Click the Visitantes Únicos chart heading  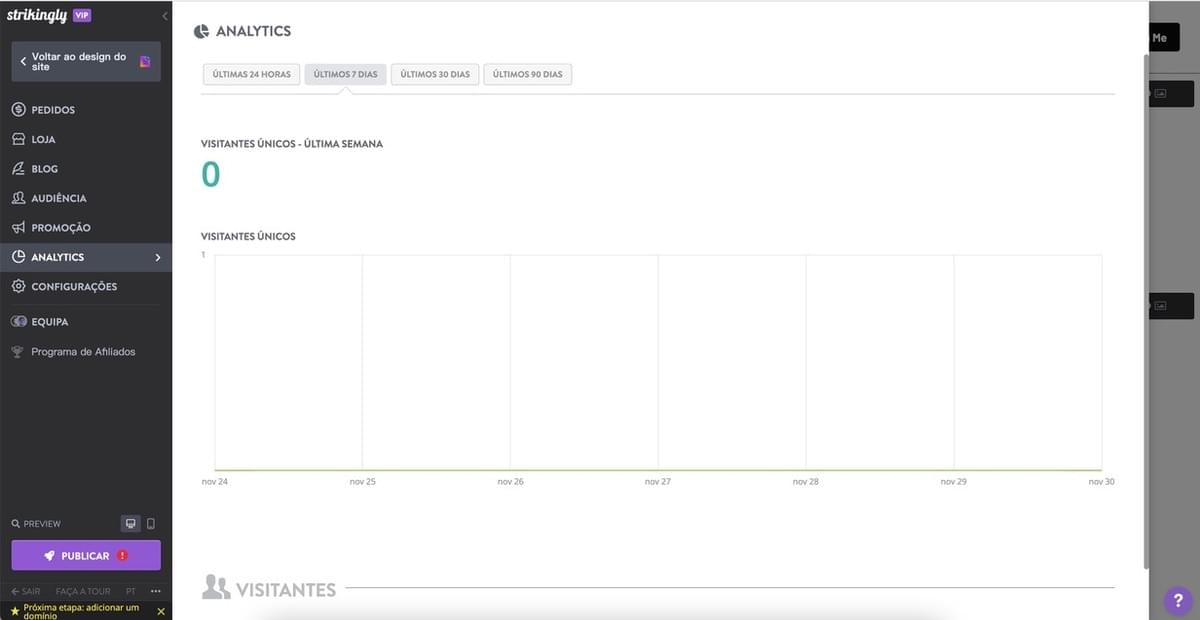(x=248, y=237)
